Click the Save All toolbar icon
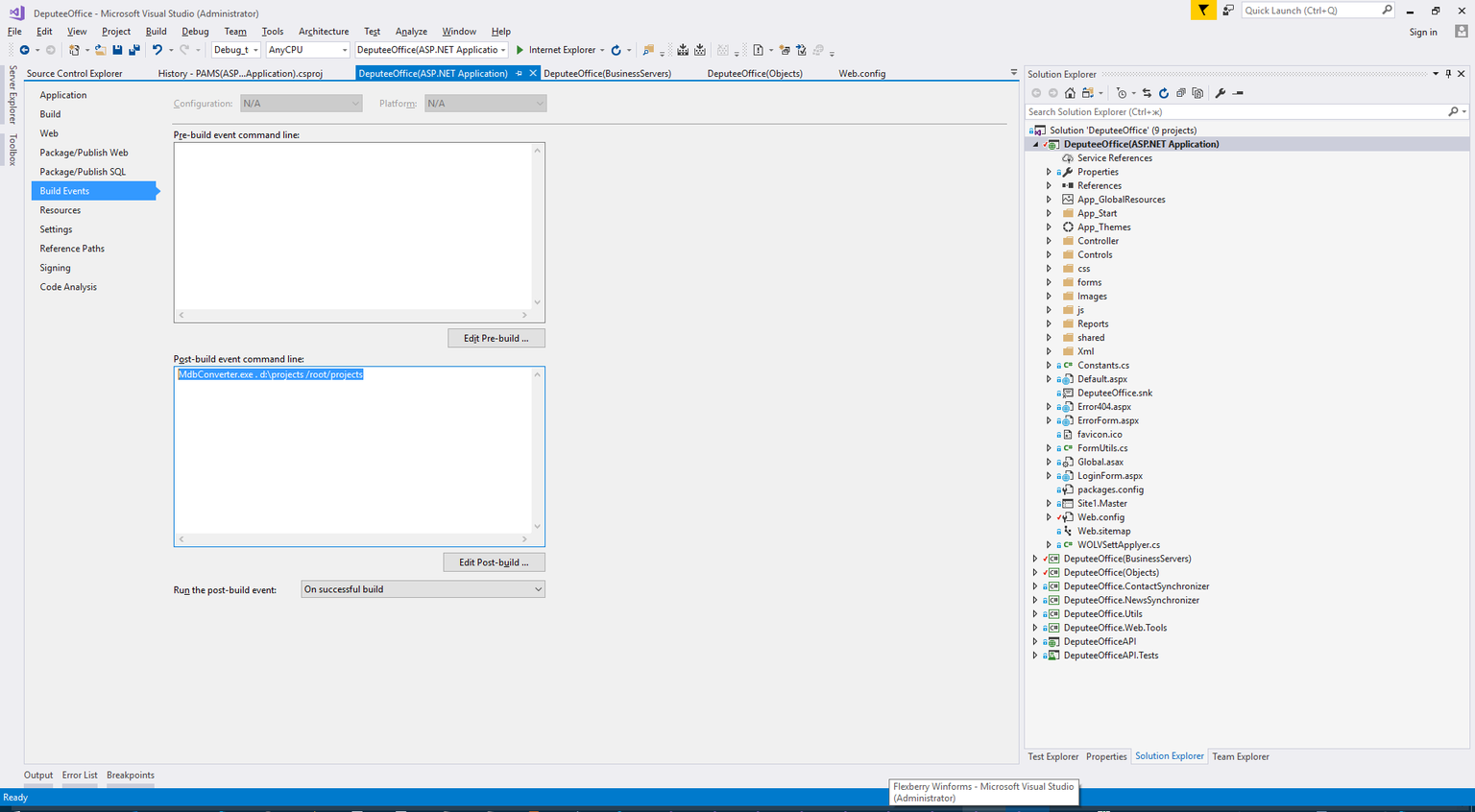The image size is (1475, 812). click(134, 50)
